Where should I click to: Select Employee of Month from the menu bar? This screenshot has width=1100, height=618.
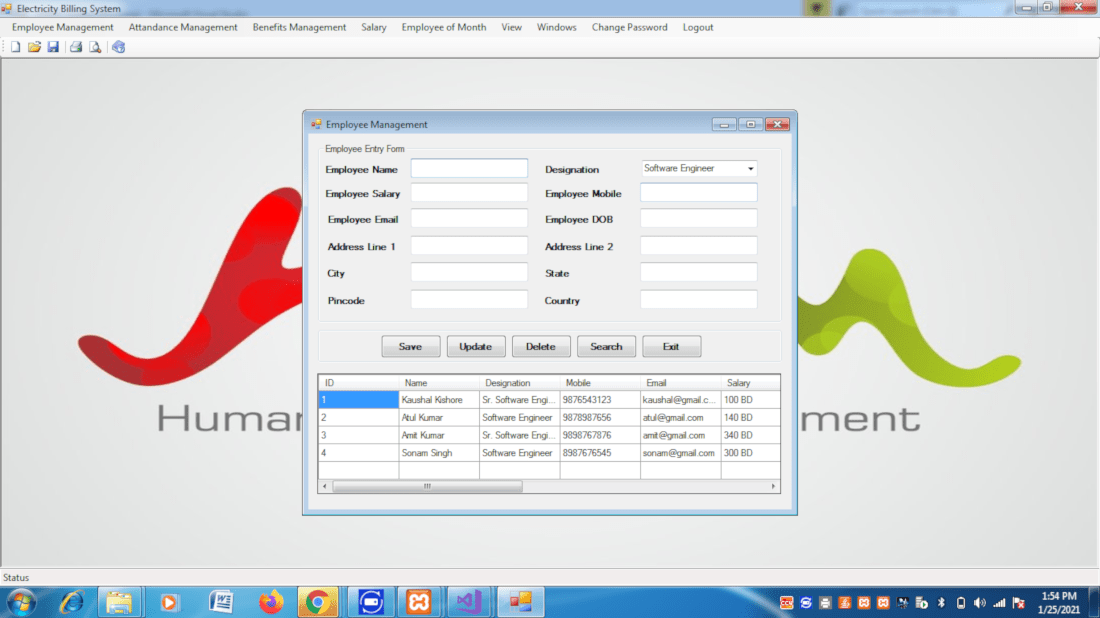point(443,27)
